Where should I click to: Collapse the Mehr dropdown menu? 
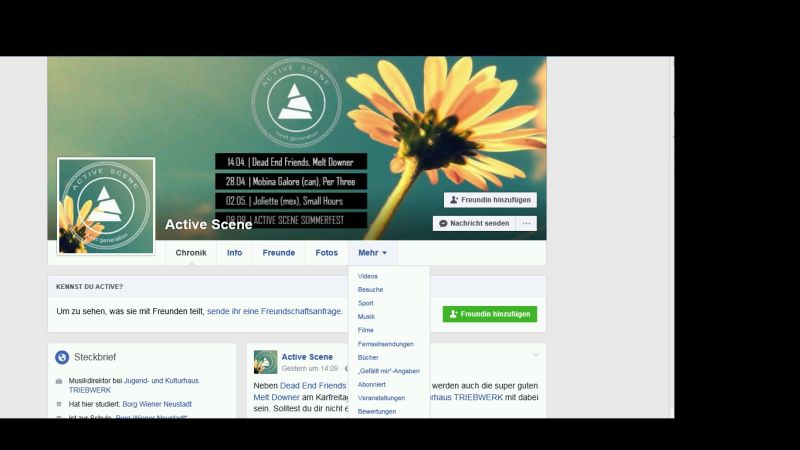pyautogui.click(x=372, y=253)
